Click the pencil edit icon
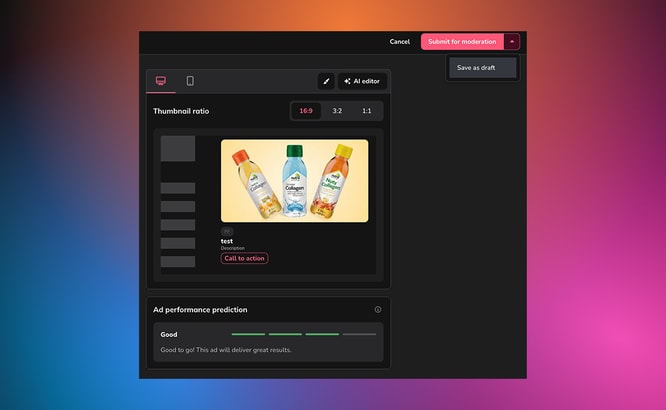The width and height of the screenshot is (666, 410). click(326, 81)
